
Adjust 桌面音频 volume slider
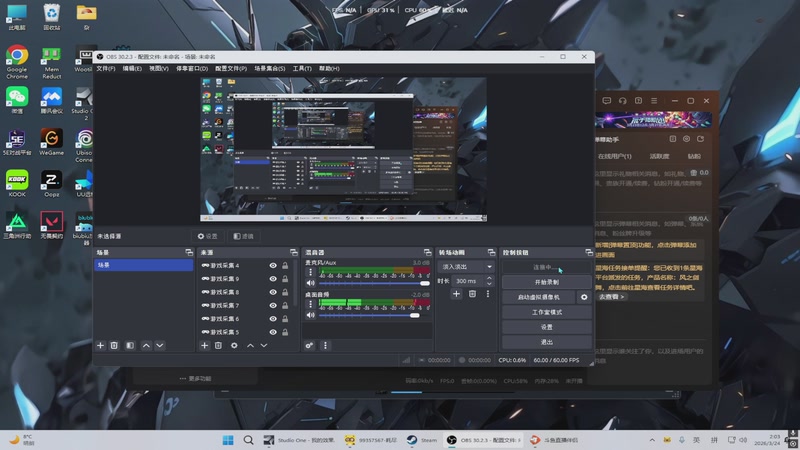374,315
